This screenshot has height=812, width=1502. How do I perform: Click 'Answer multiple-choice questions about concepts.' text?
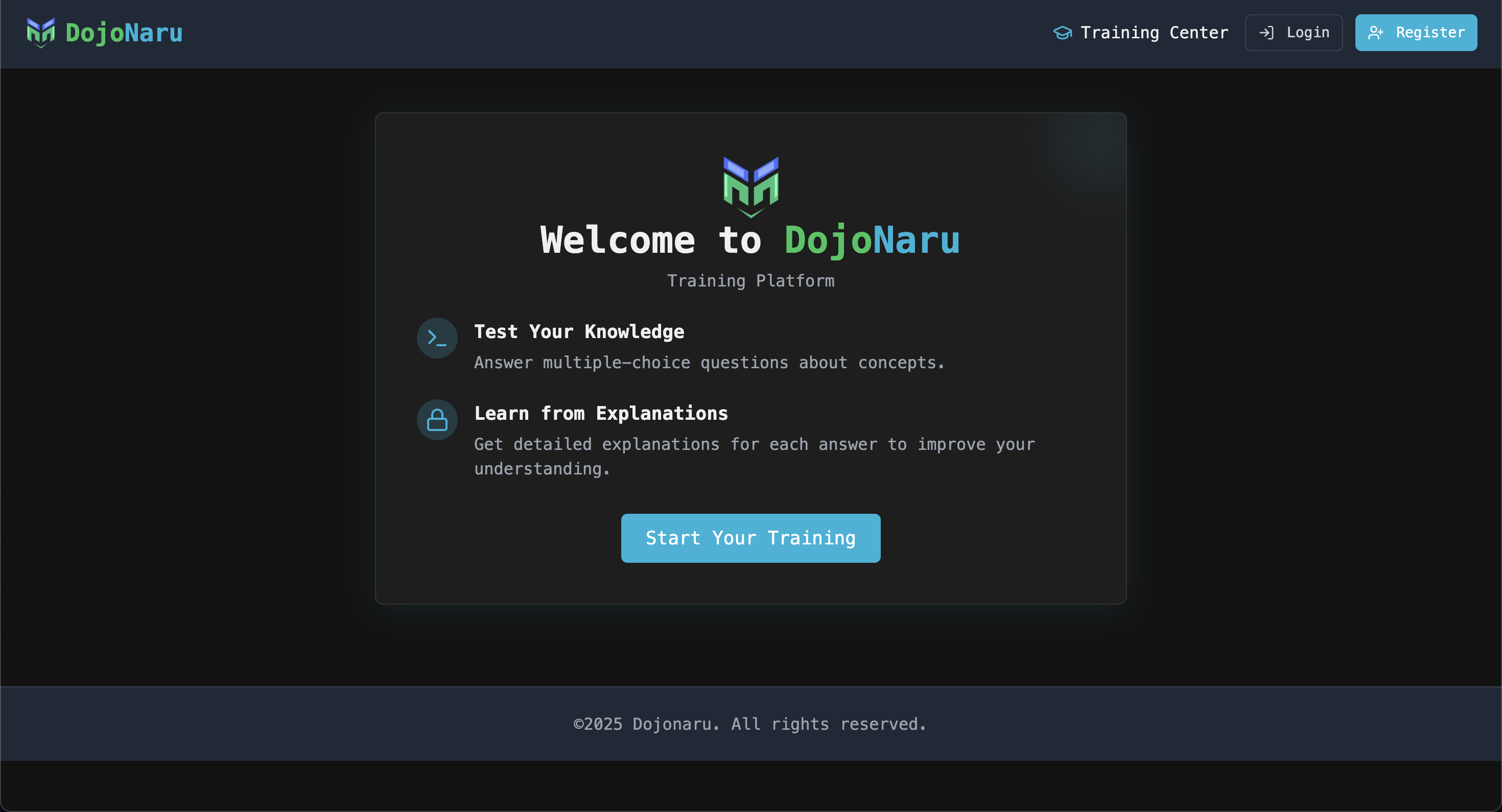pos(709,363)
